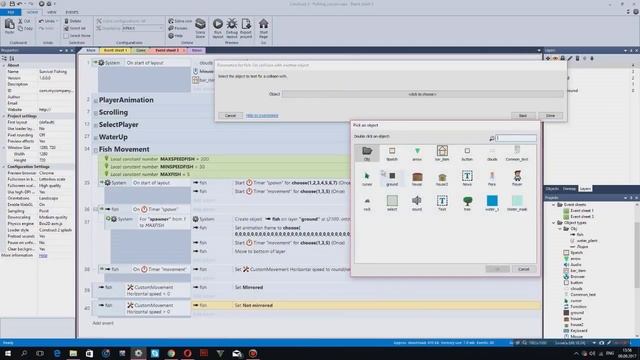This screenshot has height=360, width=640.
Task: Open the Main layout tab
Action: pos(91,50)
